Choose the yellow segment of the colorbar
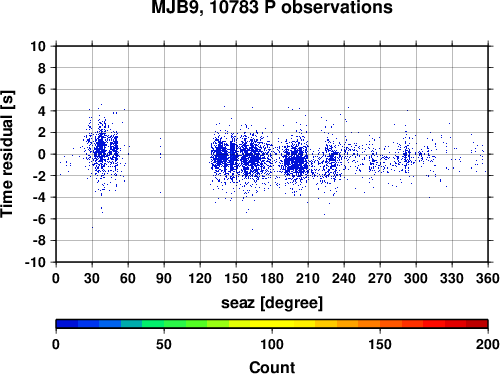Screen dimensions: 500x374 272,324
